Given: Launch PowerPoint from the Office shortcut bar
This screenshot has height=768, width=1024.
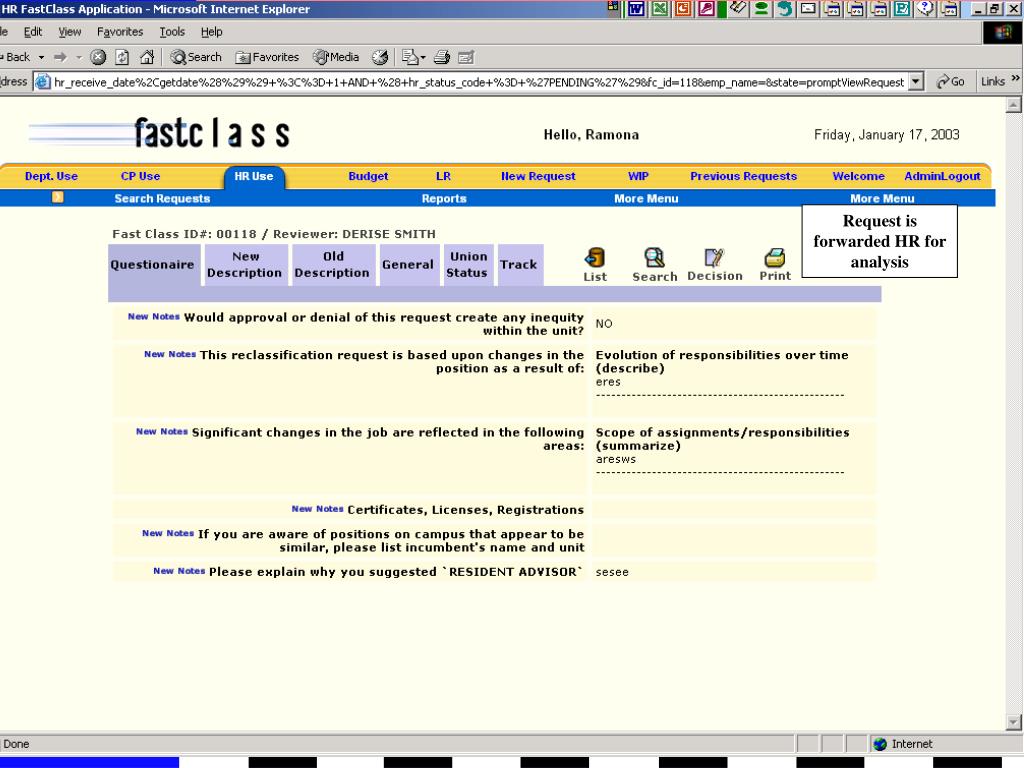Looking at the screenshot, I should tap(683, 9).
